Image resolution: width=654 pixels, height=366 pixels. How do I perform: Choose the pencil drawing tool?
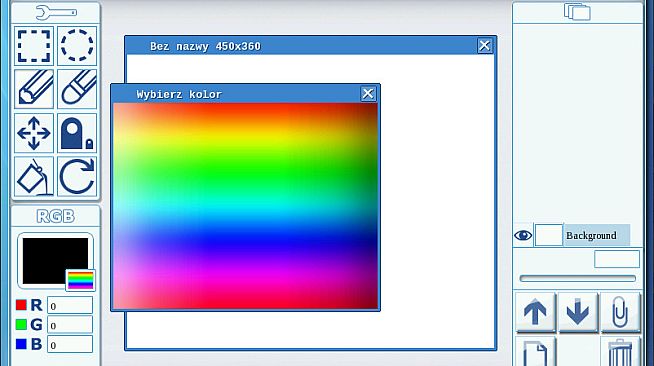34,89
